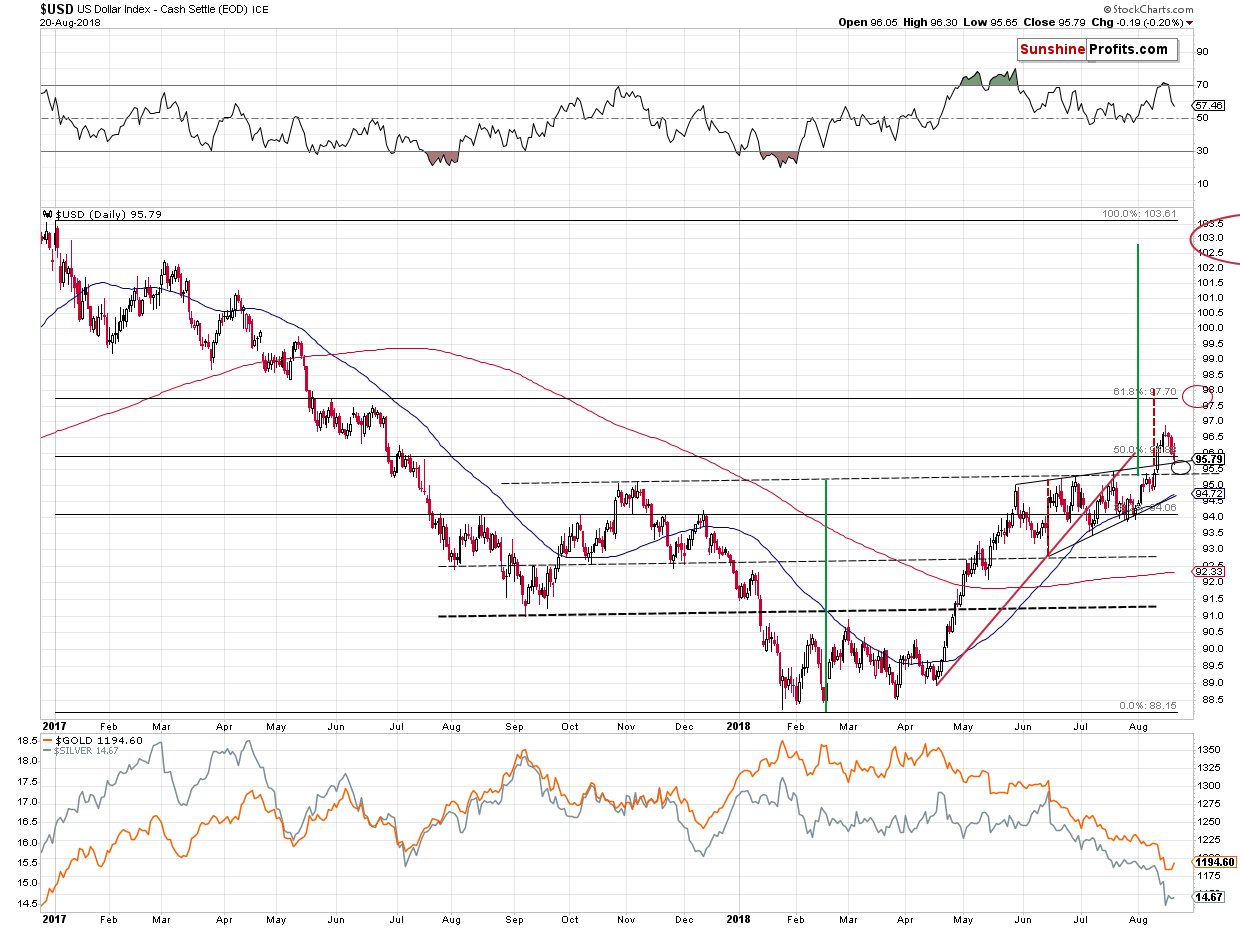Click the 'Low 95.65' value
1240x928 pixels.
tap(988, 22)
